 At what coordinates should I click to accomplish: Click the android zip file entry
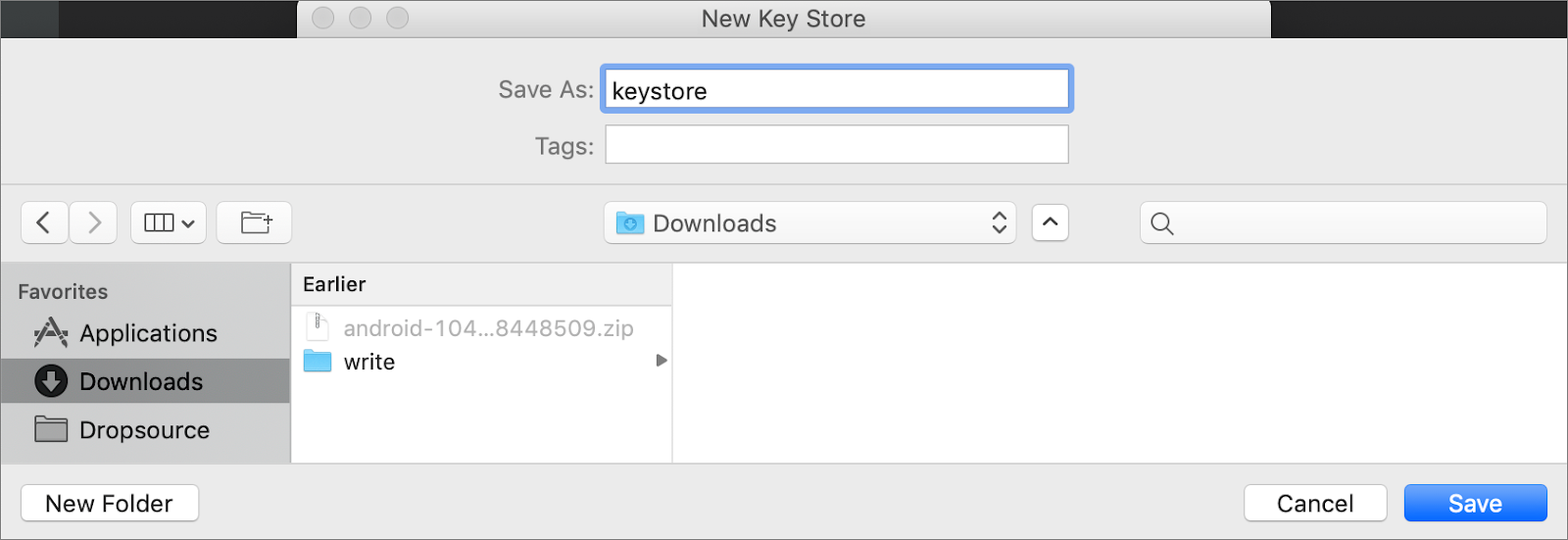(x=487, y=328)
